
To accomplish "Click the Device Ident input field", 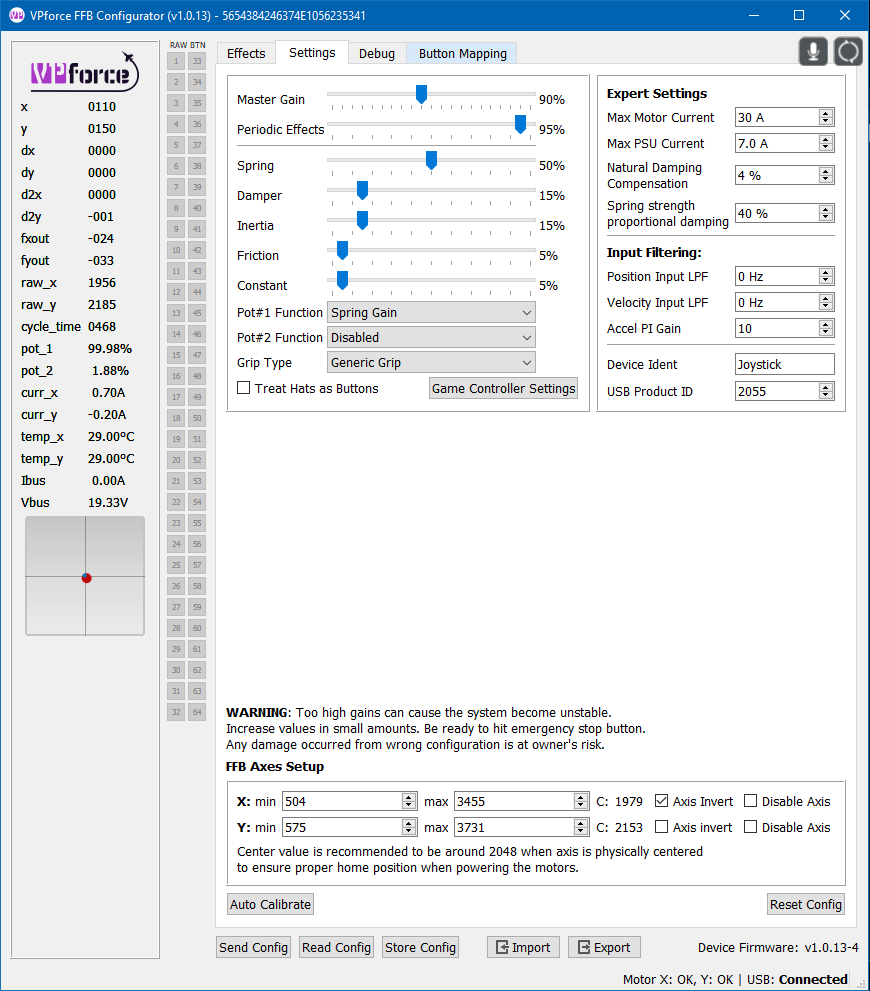I will coord(785,365).
